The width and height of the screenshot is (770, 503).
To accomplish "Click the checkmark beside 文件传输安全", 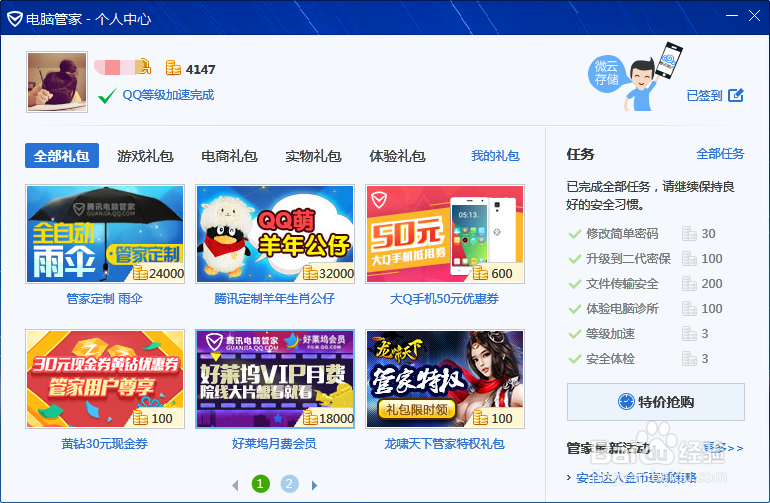I will (575, 284).
